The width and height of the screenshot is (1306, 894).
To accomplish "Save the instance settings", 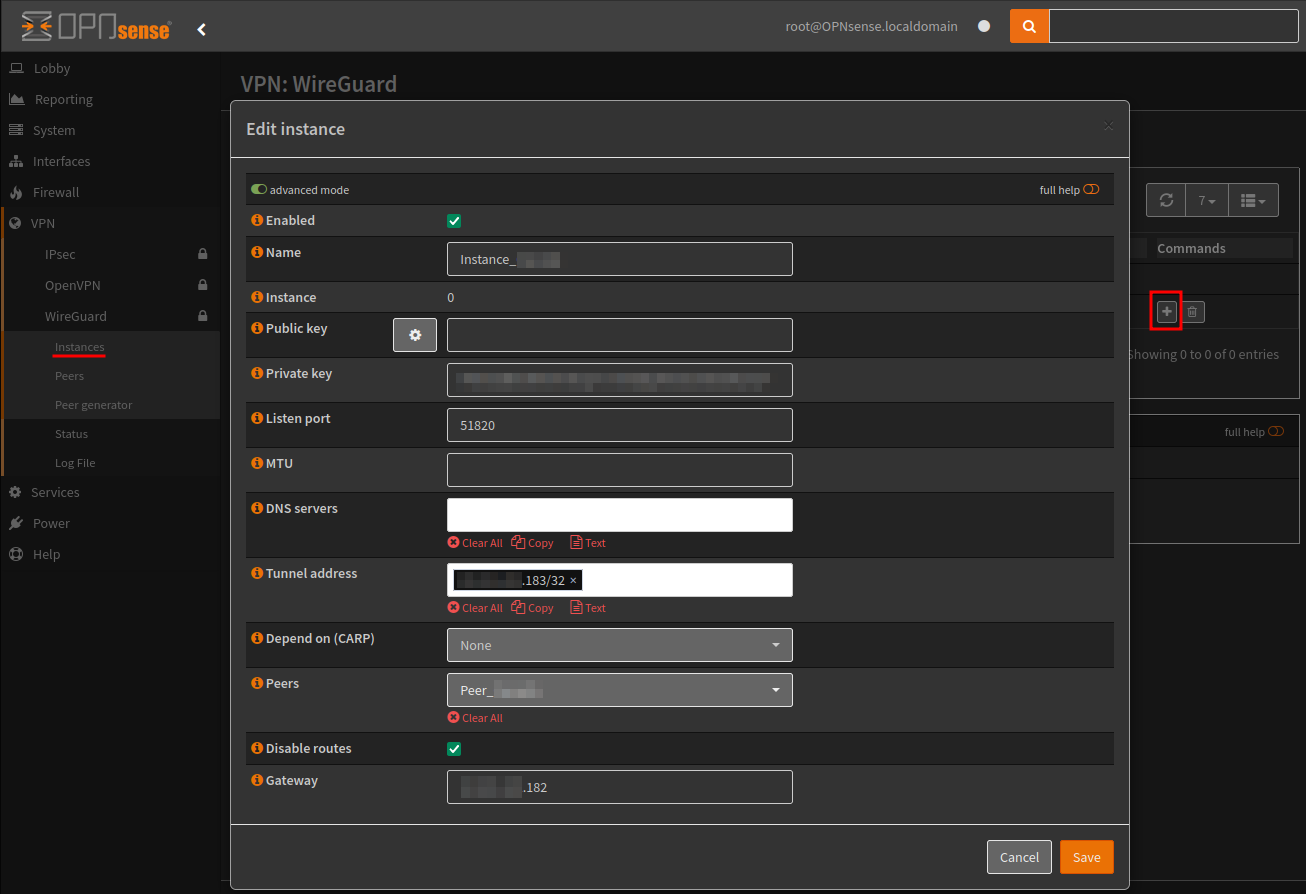I will pyautogui.click(x=1087, y=857).
